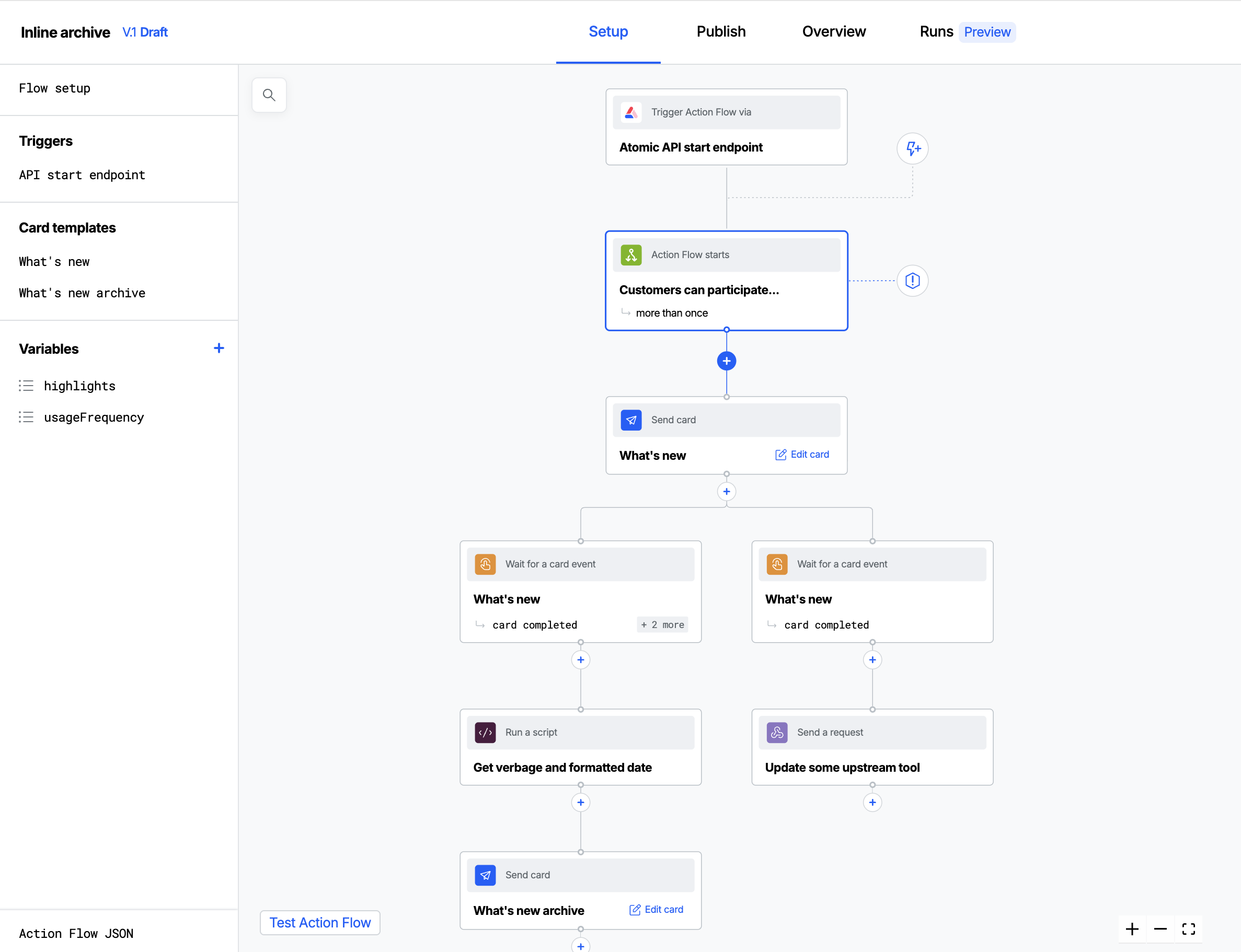The image size is (1241, 952).
Task: Click the more than once sub-label
Action: point(671,313)
